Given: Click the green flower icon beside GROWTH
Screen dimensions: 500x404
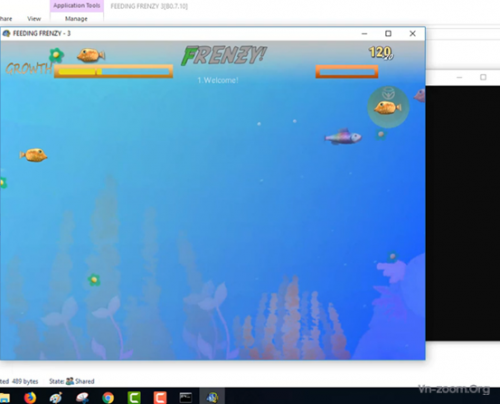Looking at the screenshot, I should (x=56, y=55).
